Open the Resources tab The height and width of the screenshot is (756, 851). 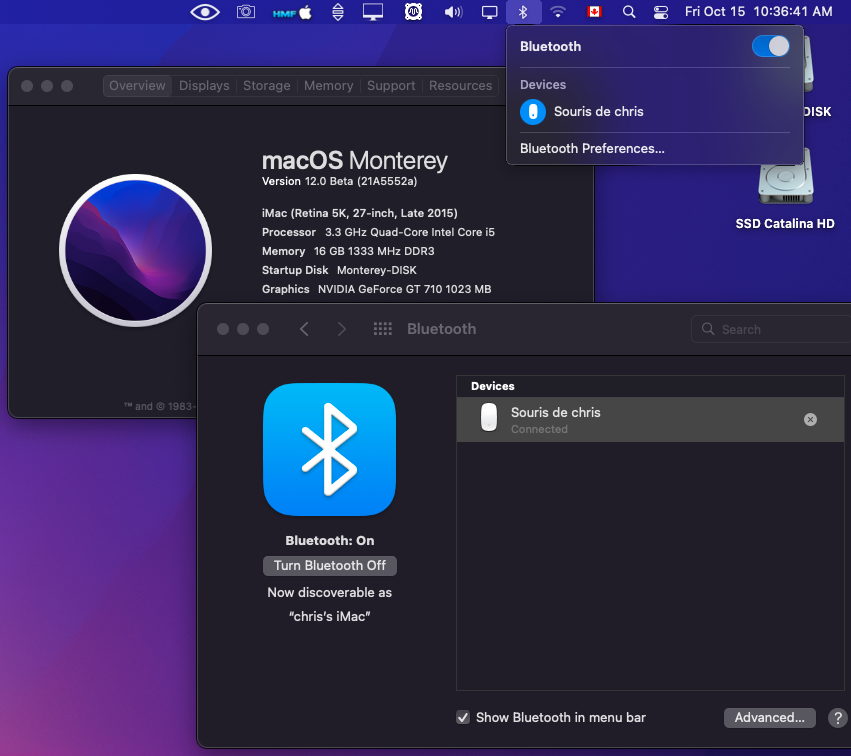[460, 86]
